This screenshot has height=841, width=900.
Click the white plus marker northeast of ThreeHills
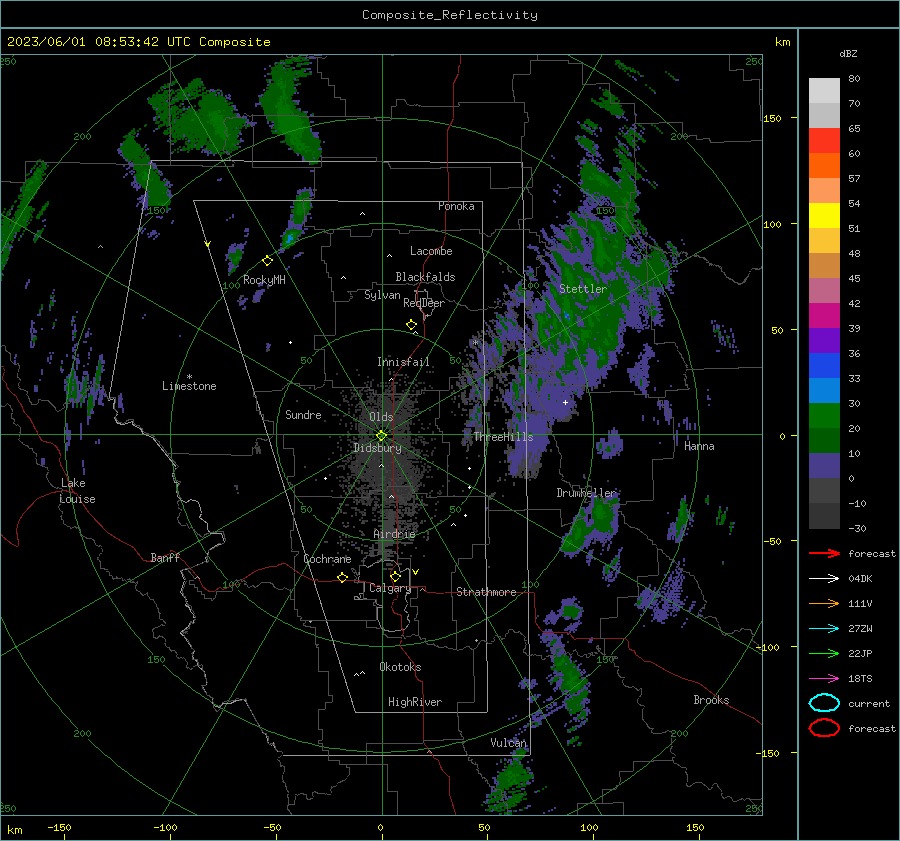pos(565,402)
